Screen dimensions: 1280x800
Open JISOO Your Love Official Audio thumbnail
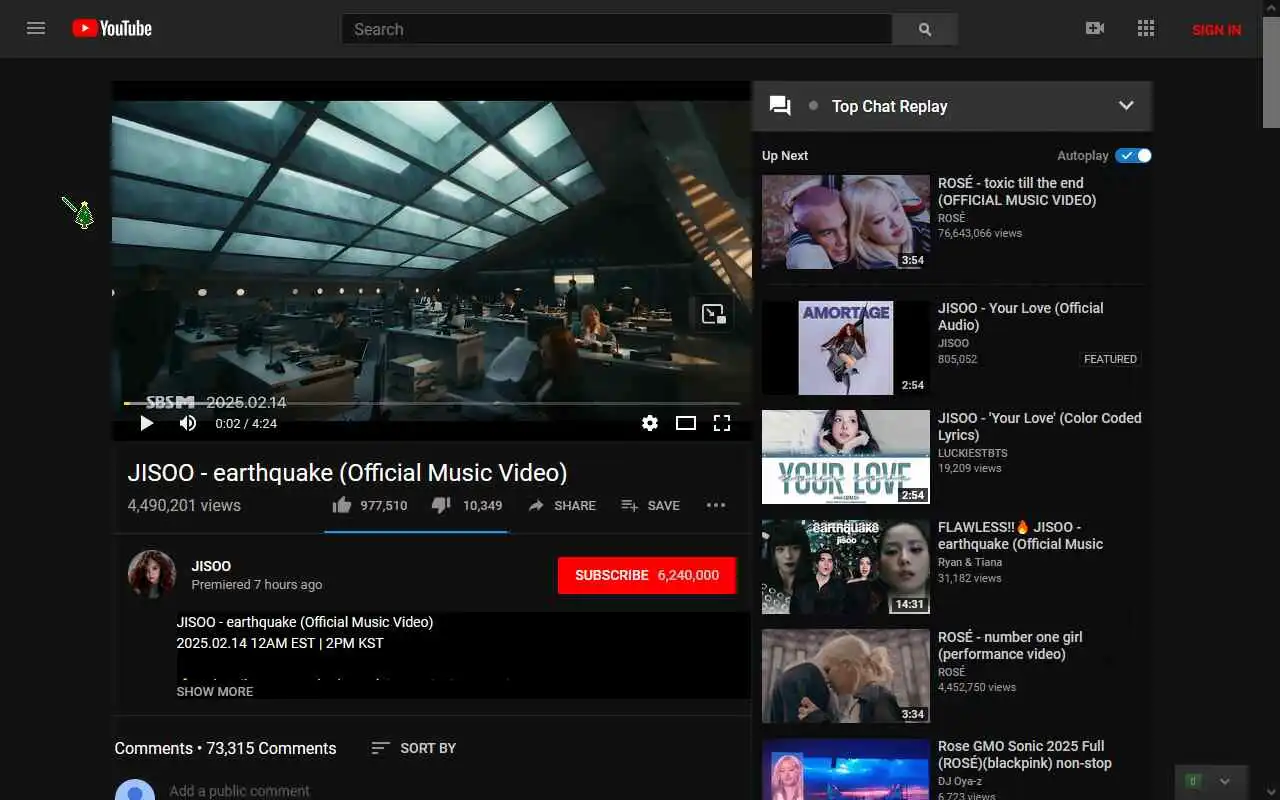click(846, 348)
